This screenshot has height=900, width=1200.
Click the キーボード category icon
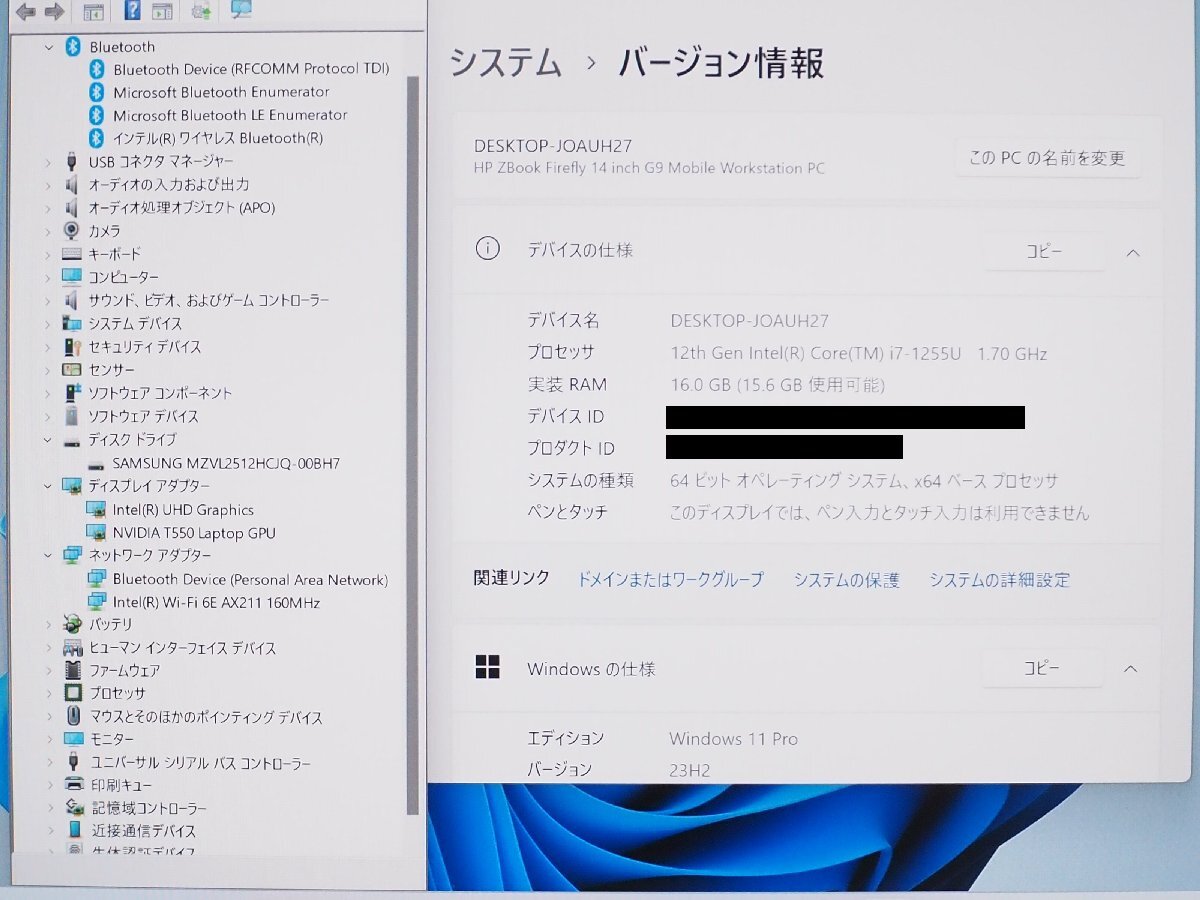click(x=72, y=254)
